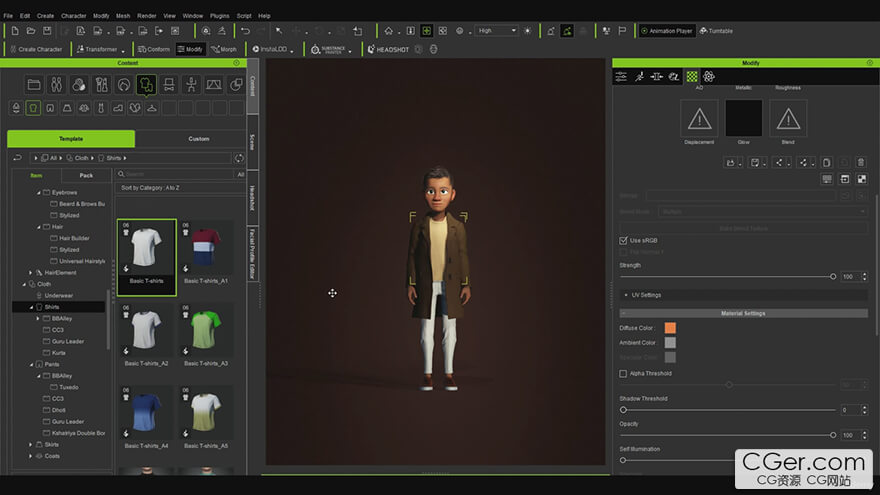This screenshot has width=880, height=495.
Task: Select the Basic T-shirts_A3 green thumbnail
Action: pyautogui.click(x=205, y=336)
